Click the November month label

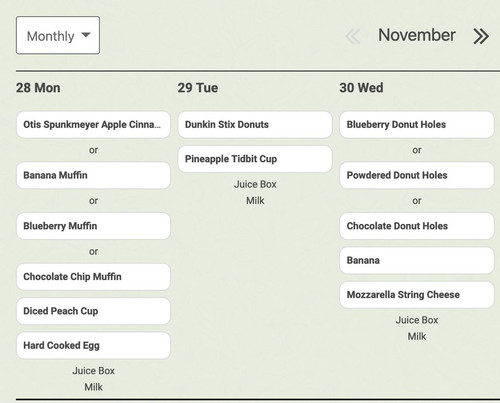[417, 35]
